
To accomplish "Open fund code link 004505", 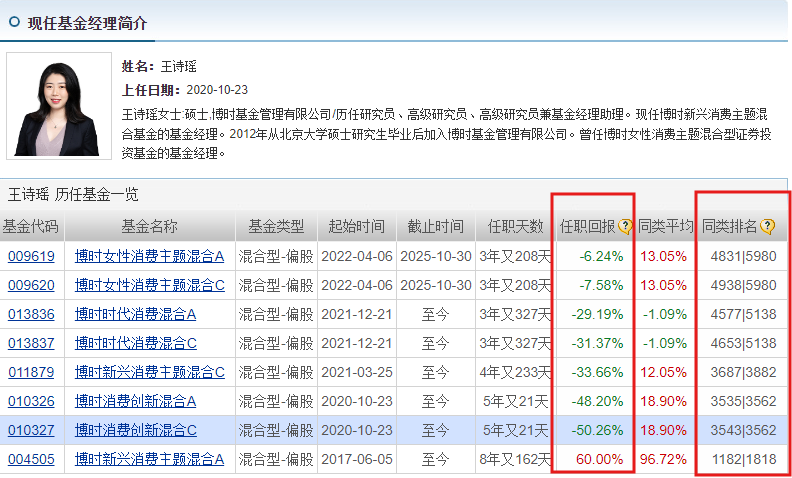I will (x=31, y=460).
